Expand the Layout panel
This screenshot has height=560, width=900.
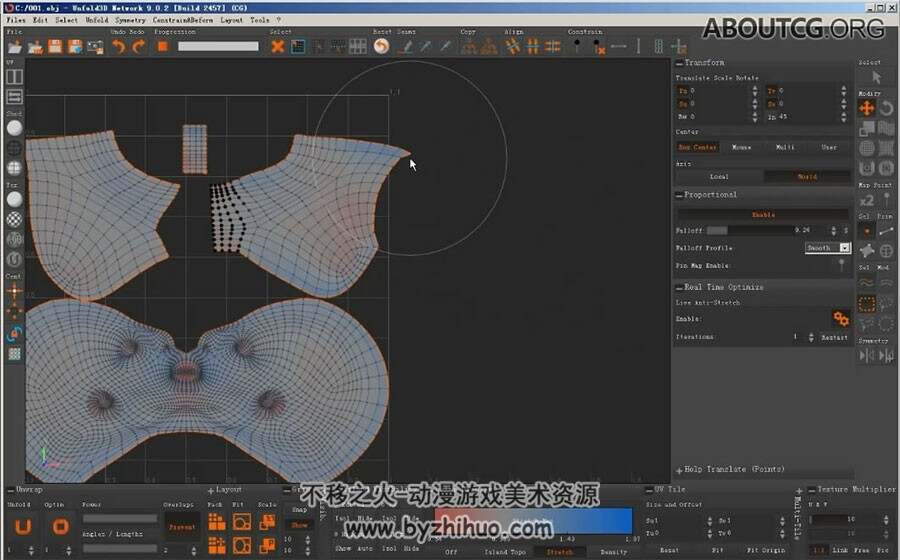pyautogui.click(x=211, y=491)
